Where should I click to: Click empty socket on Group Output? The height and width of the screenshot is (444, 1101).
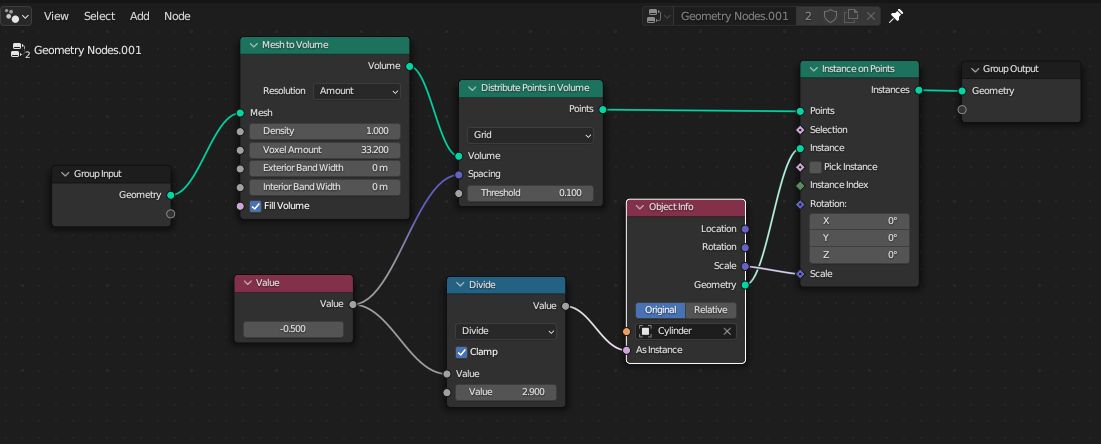[x=962, y=110]
